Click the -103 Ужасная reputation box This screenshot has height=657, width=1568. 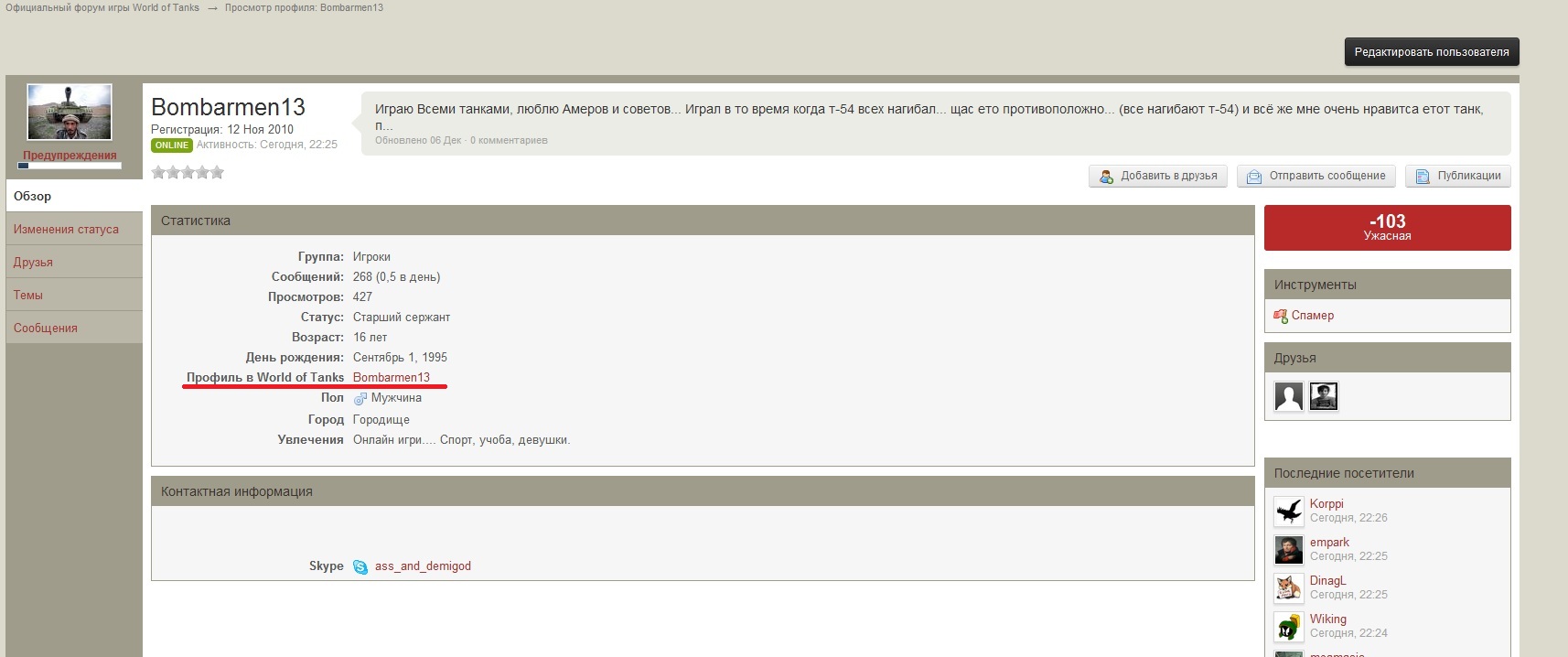click(1388, 228)
